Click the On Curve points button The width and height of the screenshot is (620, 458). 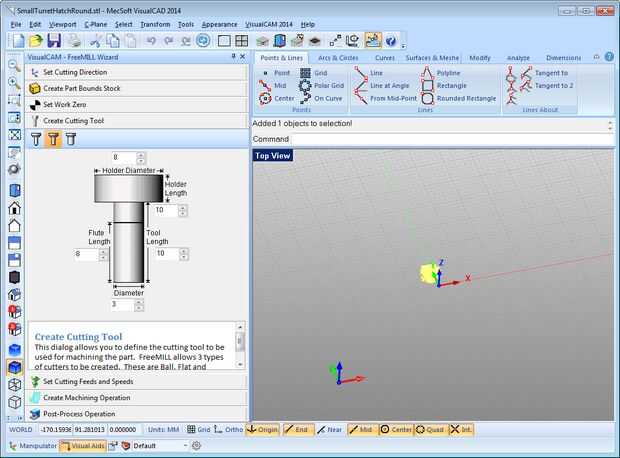(x=321, y=98)
